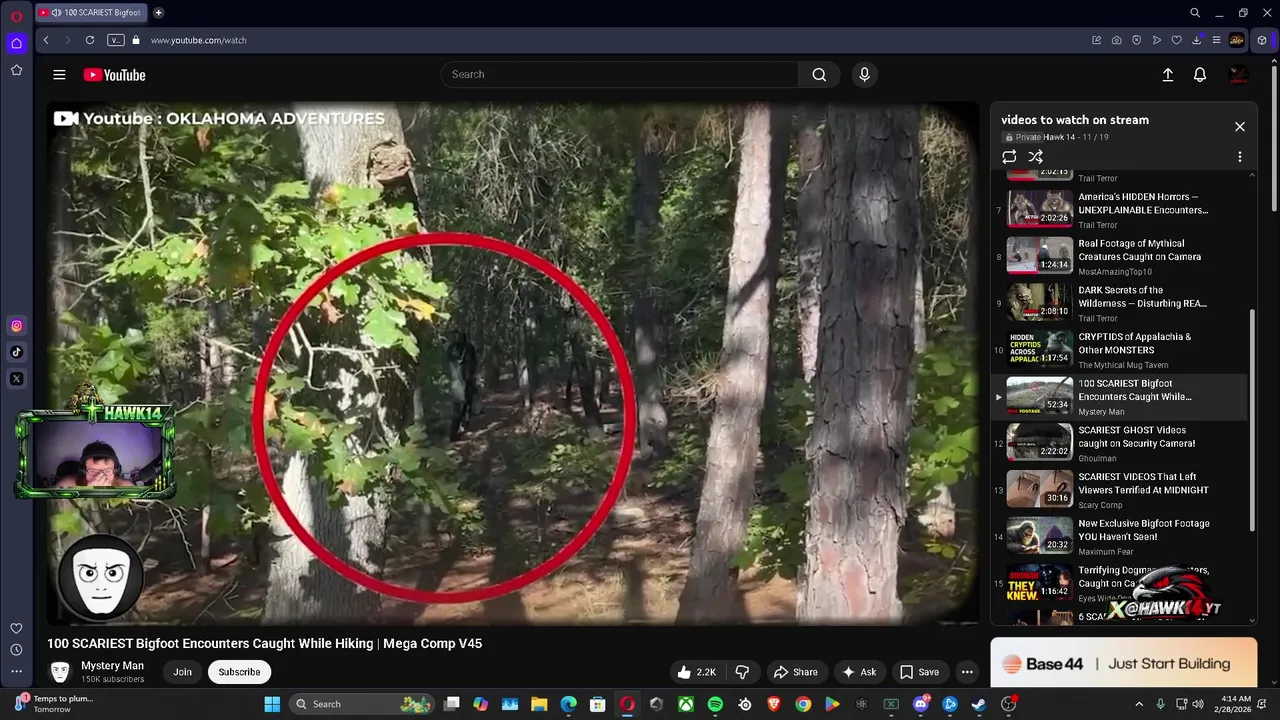Join the Mystery Man channel membership
This screenshot has height=720, width=1280.
(x=182, y=672)
